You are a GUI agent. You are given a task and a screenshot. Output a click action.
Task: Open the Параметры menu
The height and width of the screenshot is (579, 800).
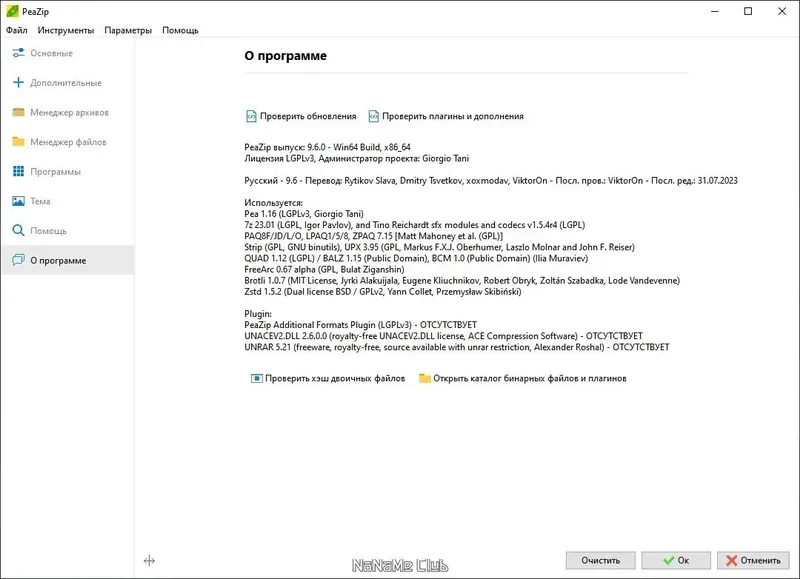(x=128, y=30)
